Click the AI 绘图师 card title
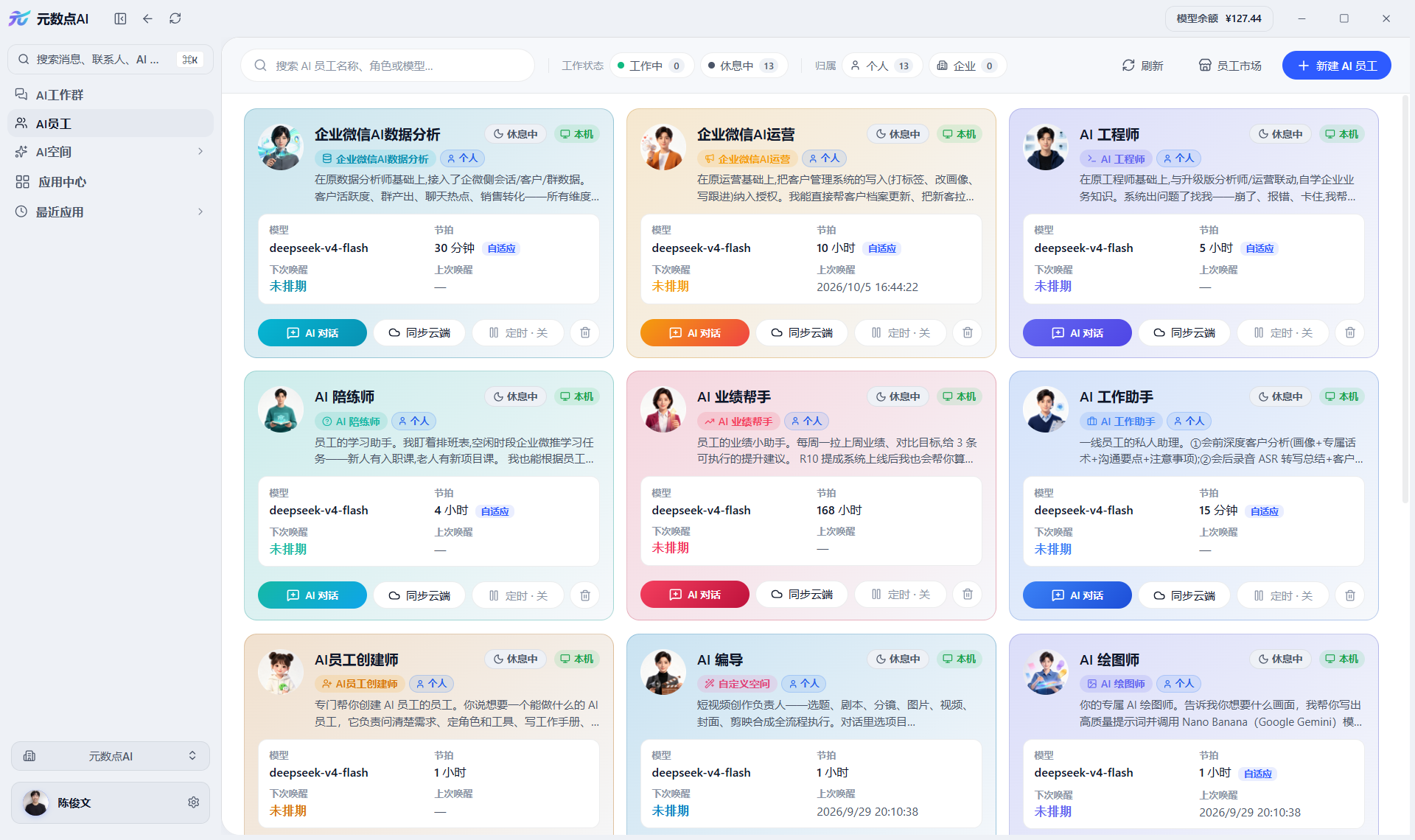 pyautogui.click(x=1109, y=659)
